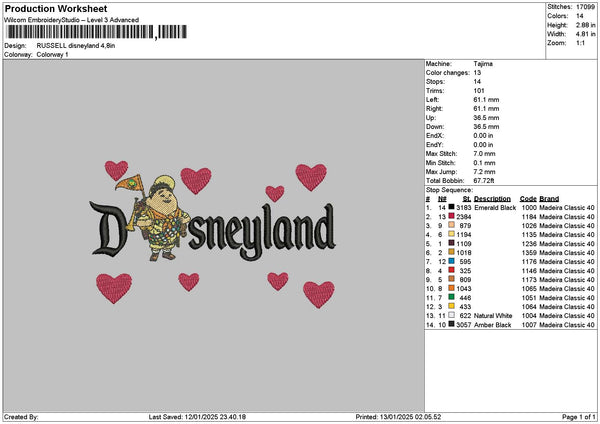Click the Stitches value '17099'

point(585,7)
